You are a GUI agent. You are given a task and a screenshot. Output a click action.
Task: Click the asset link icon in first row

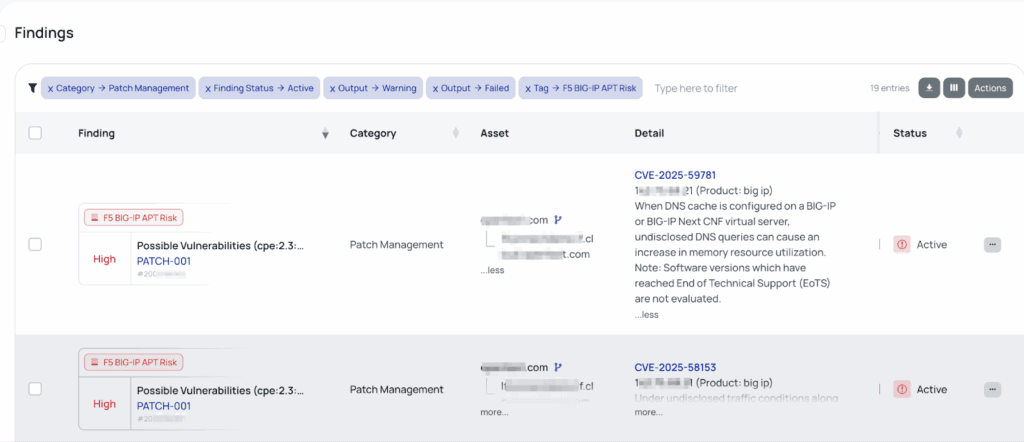(558, 219)
